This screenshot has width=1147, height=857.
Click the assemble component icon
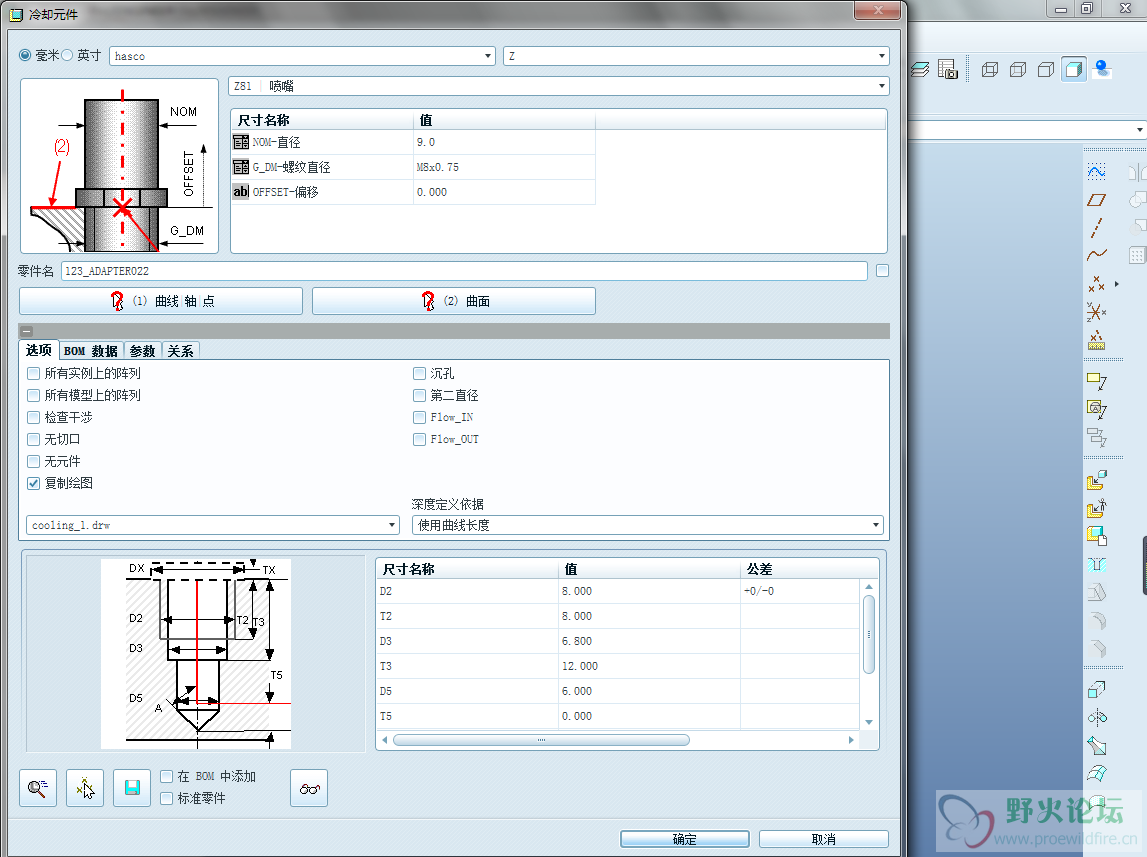[1096, 481]
